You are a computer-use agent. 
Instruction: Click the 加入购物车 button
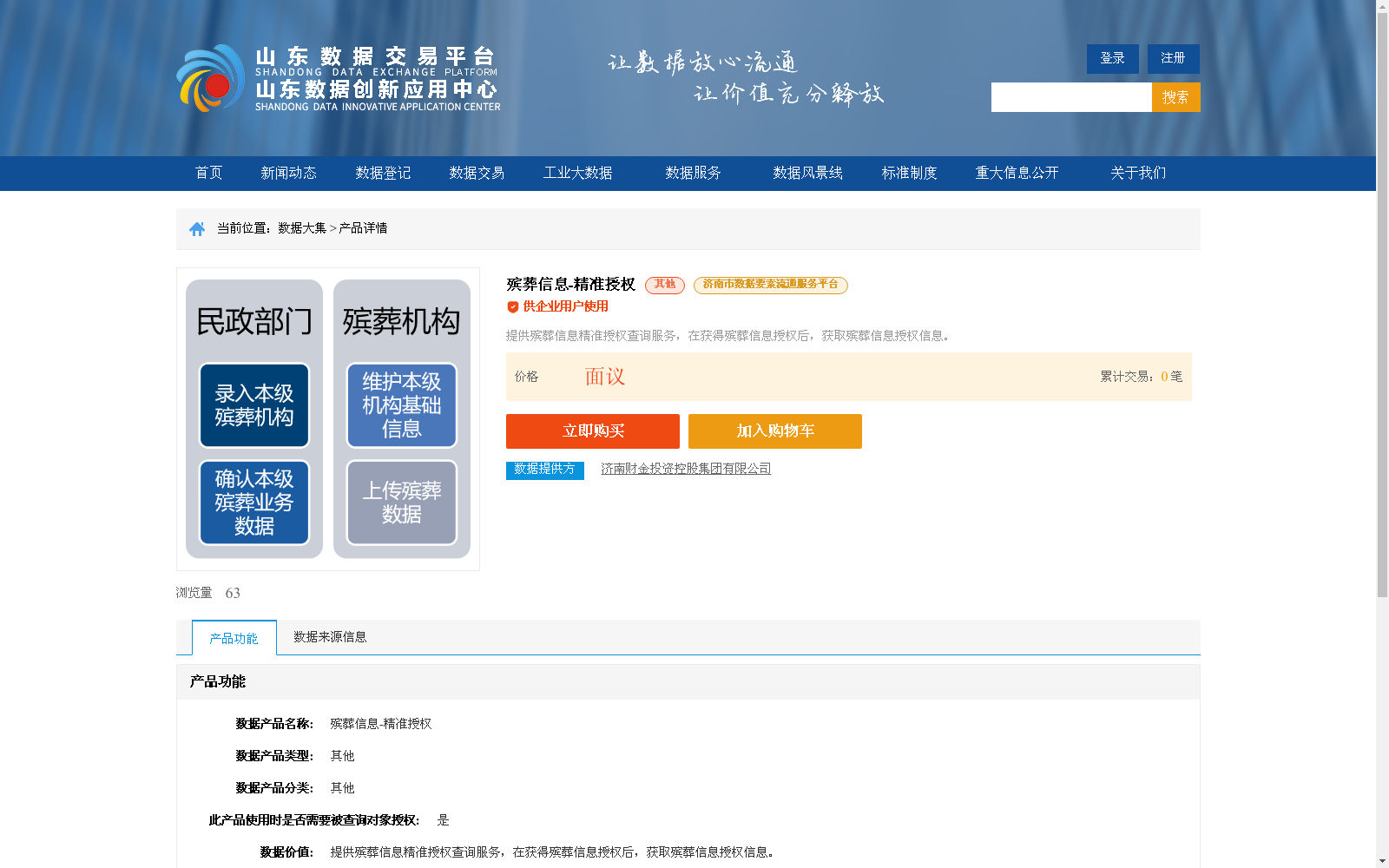pos(775,431)
